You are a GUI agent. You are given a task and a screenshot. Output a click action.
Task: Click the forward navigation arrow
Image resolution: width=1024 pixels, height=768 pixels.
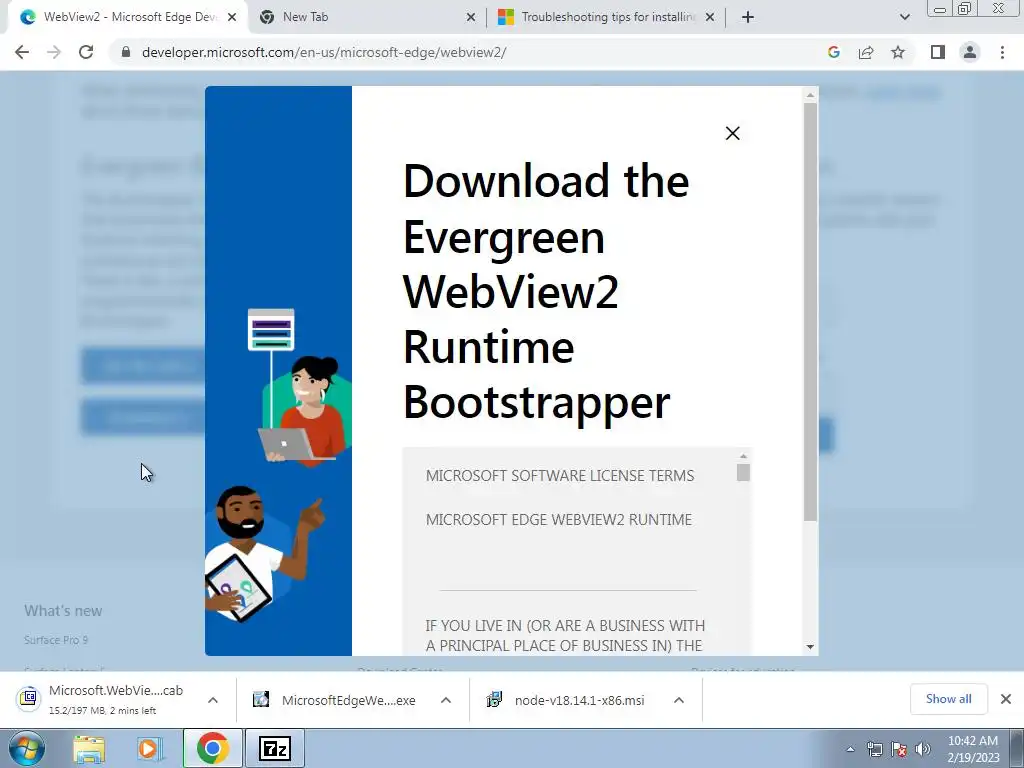[54, 52]
